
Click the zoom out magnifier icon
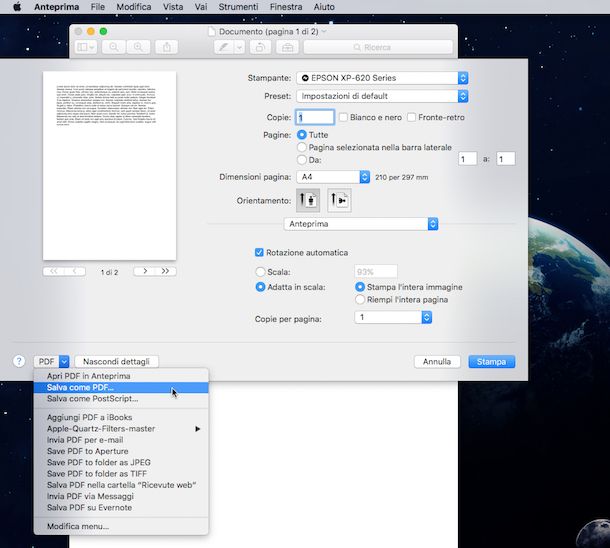click(114, 47)
